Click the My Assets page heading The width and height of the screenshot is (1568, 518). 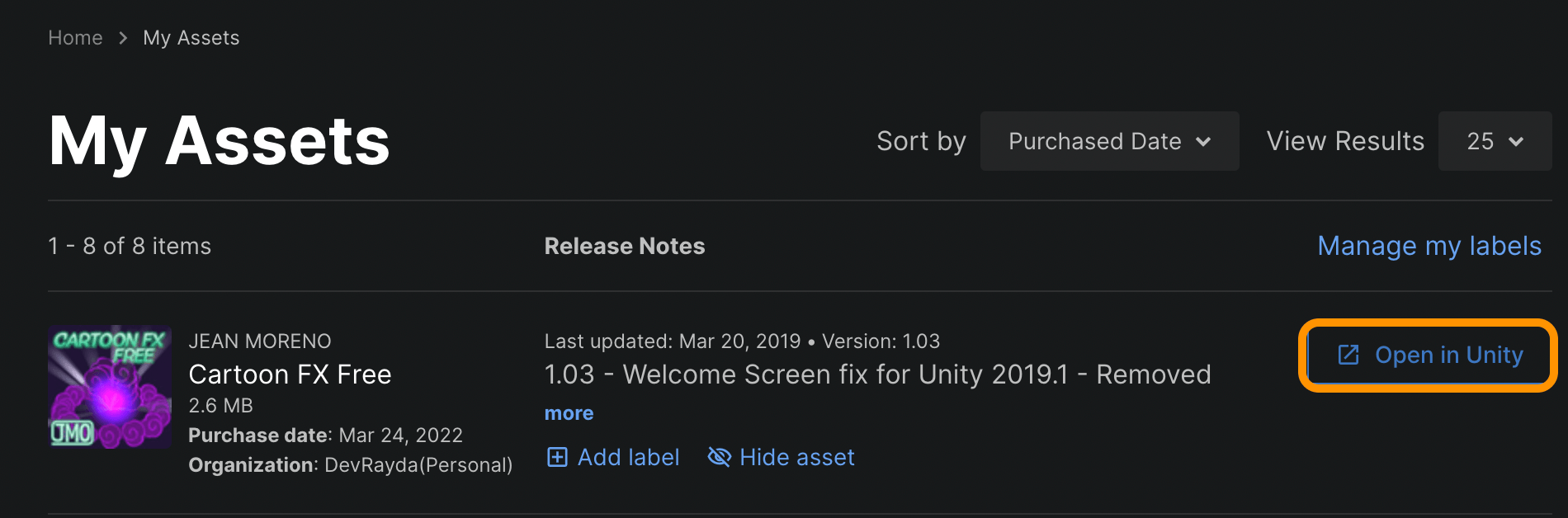219,140
